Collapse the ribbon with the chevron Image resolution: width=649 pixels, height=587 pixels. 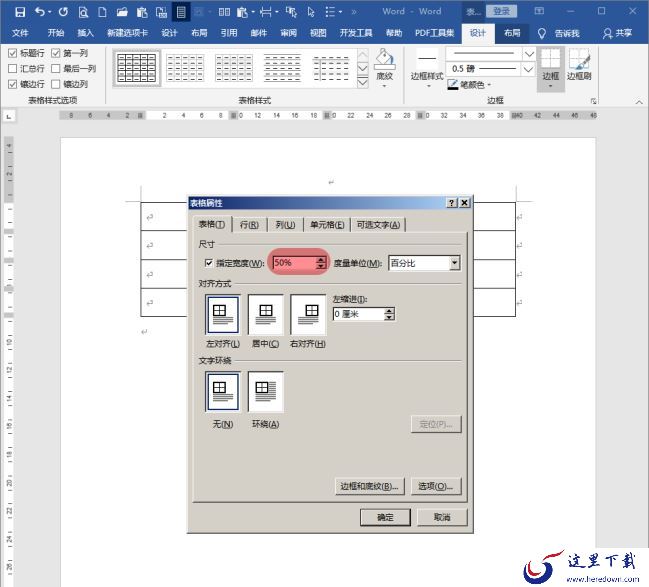639,101
